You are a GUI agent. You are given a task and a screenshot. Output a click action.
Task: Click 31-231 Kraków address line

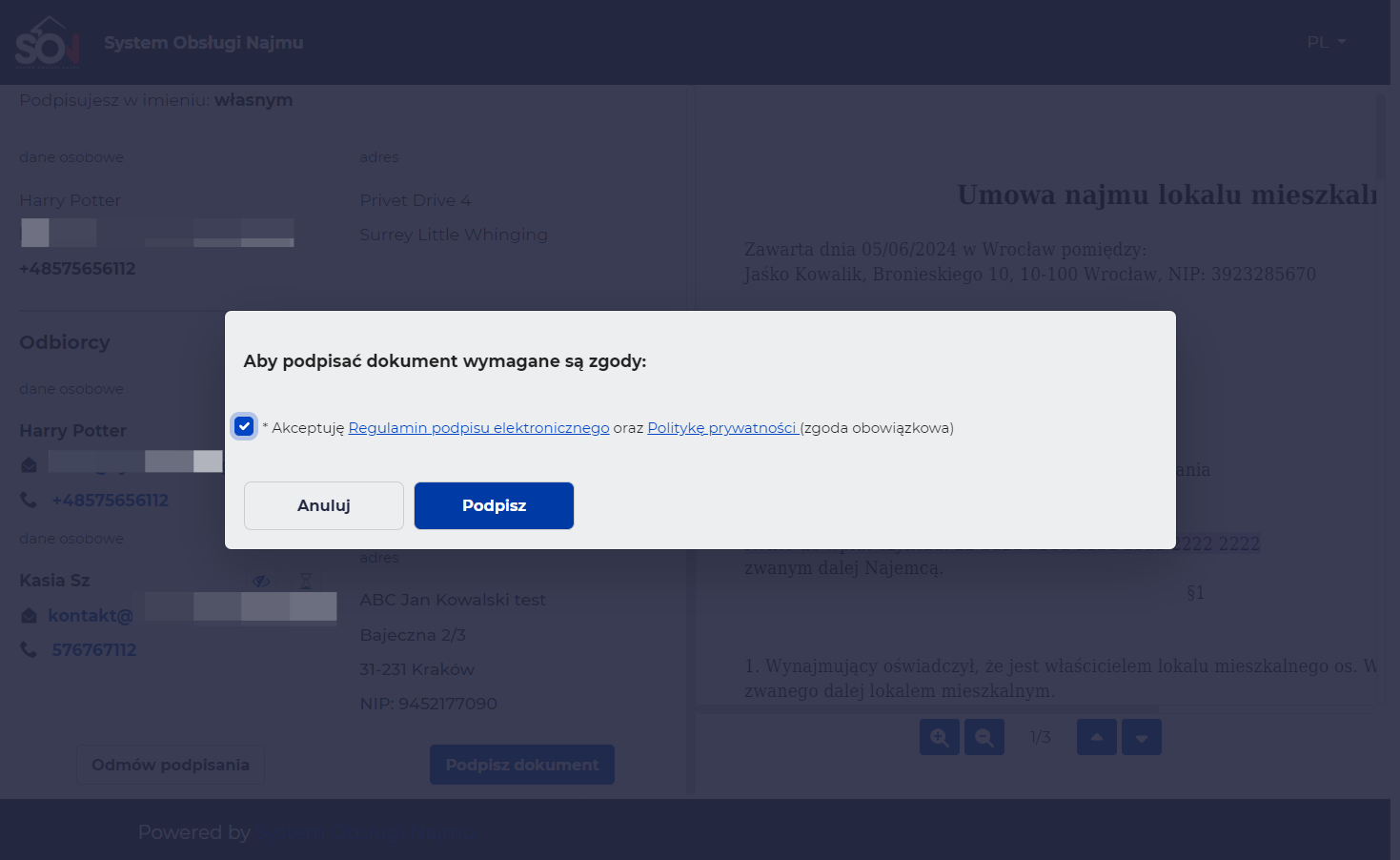417,669
